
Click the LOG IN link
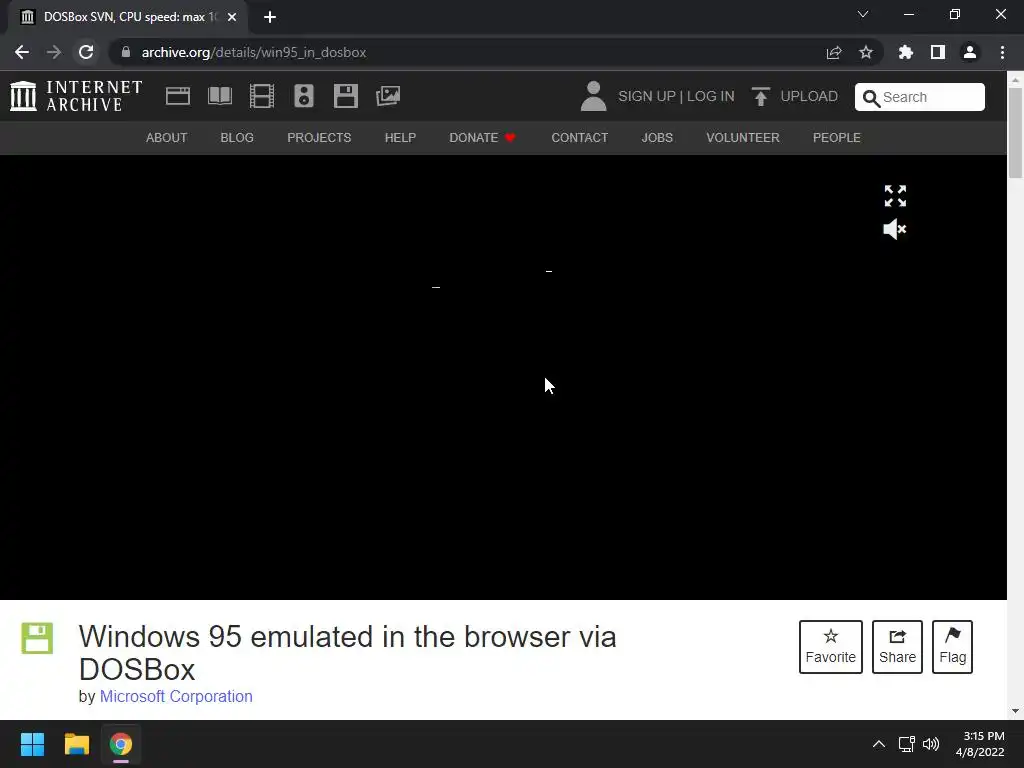coord(711,97)
